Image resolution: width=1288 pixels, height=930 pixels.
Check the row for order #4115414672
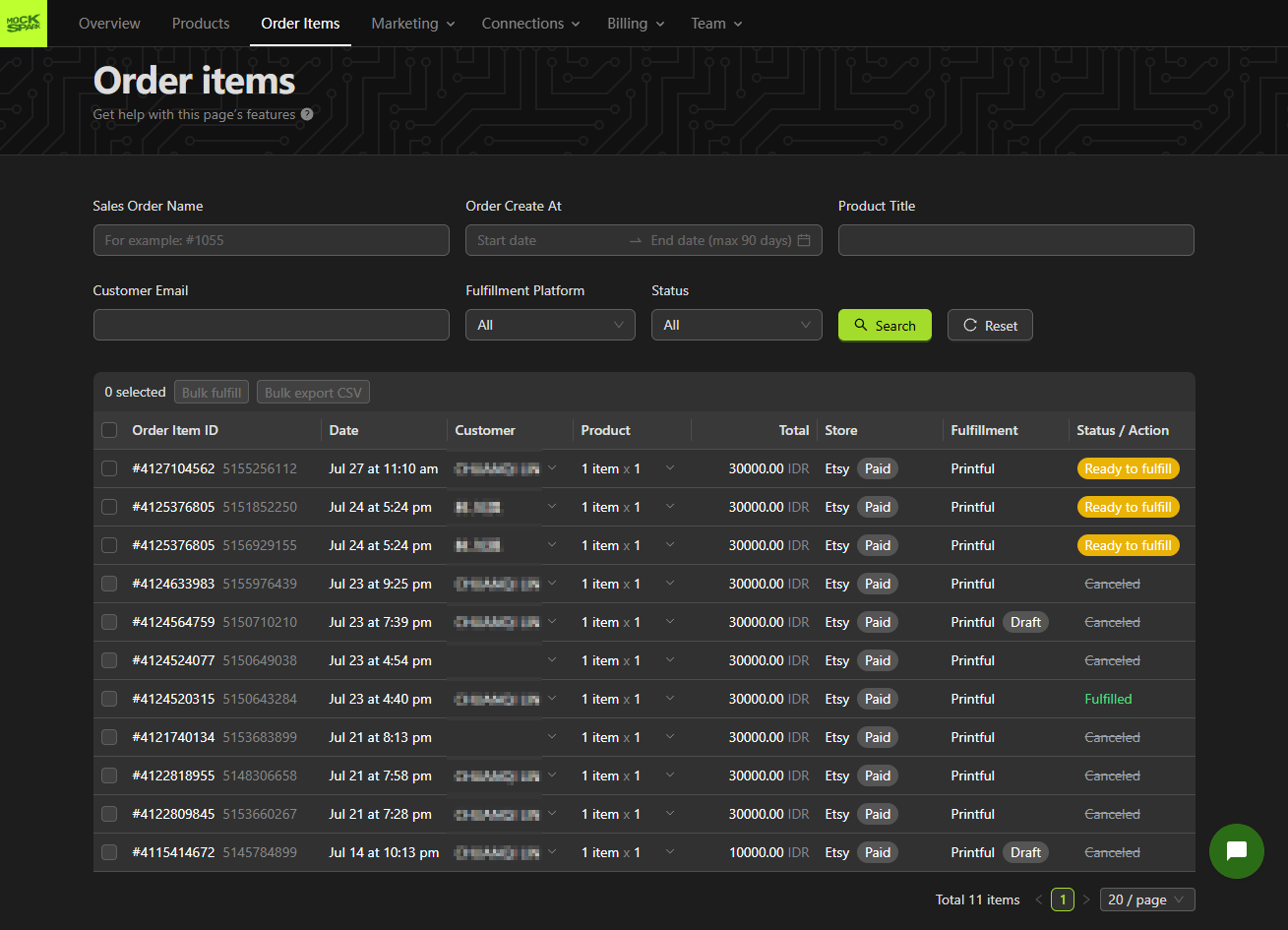[x=109, y=852]
